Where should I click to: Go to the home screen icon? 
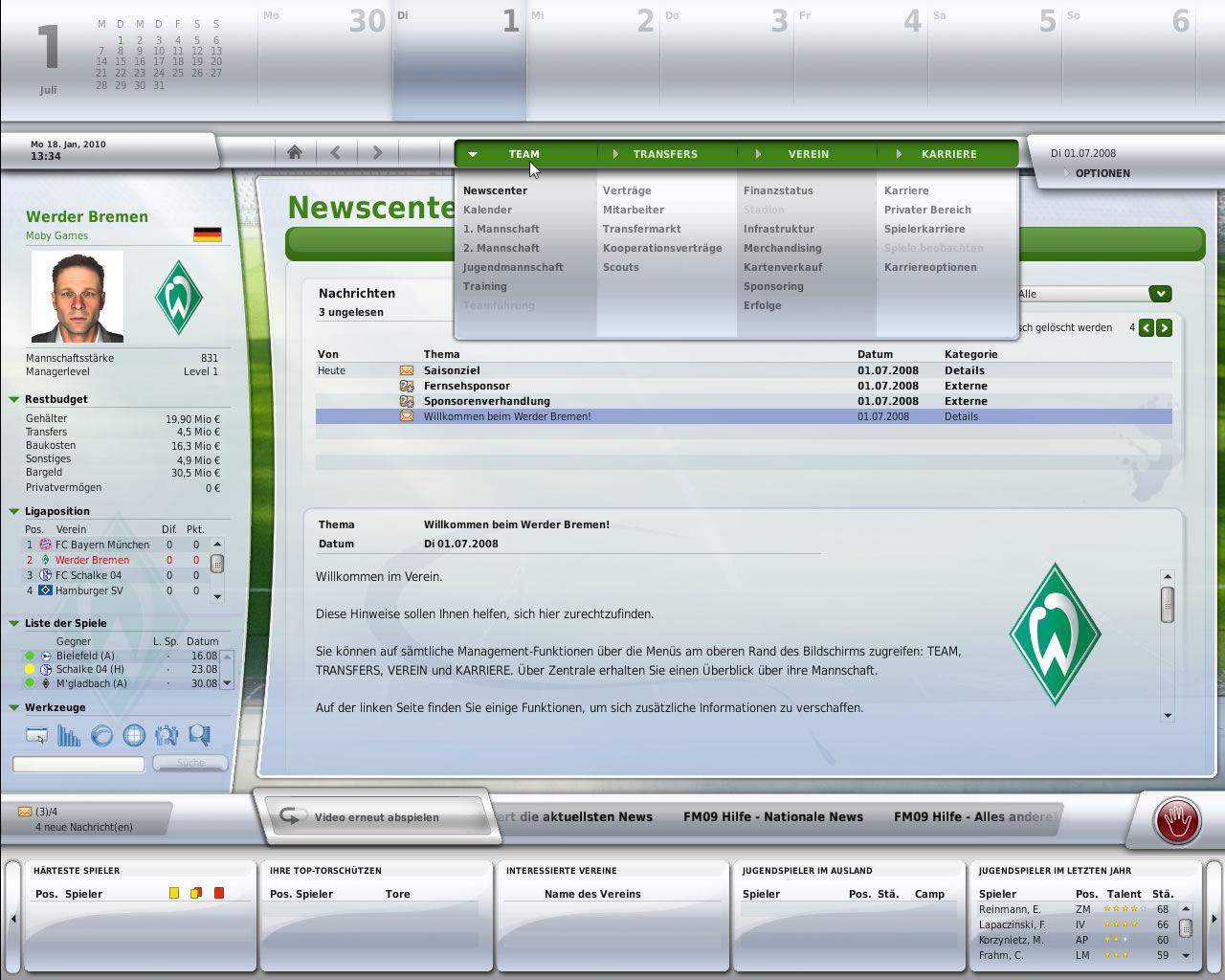click(295, 152)
